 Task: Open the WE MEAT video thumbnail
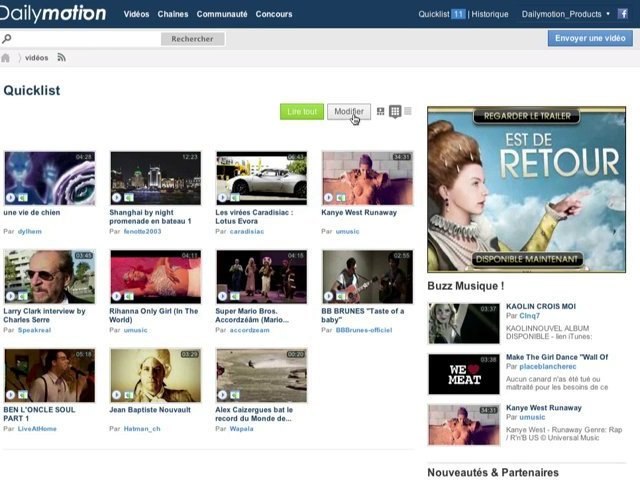tap(464, 374)
